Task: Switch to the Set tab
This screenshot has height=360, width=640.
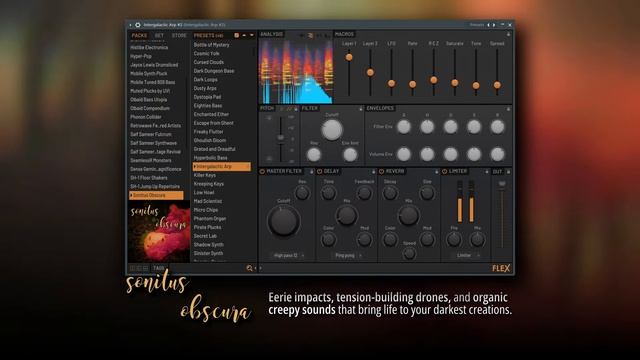Action: (159, 36)
